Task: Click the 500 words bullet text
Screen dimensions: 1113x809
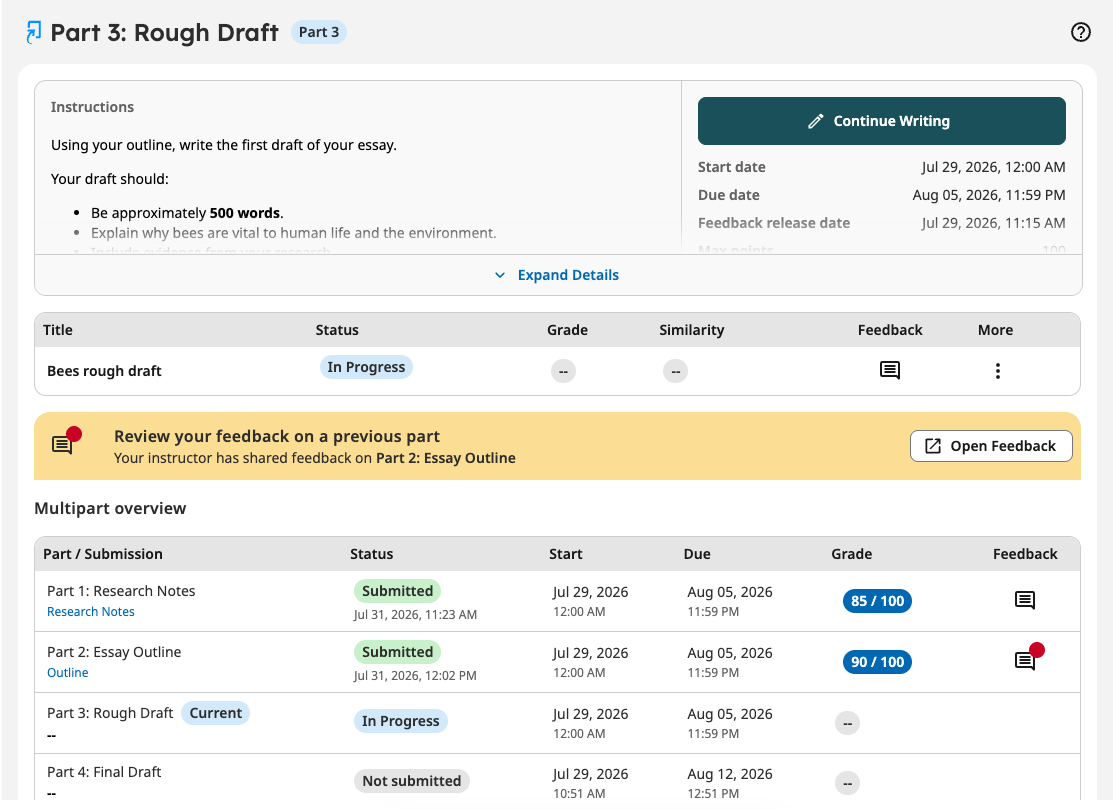Action: point(187,214)
